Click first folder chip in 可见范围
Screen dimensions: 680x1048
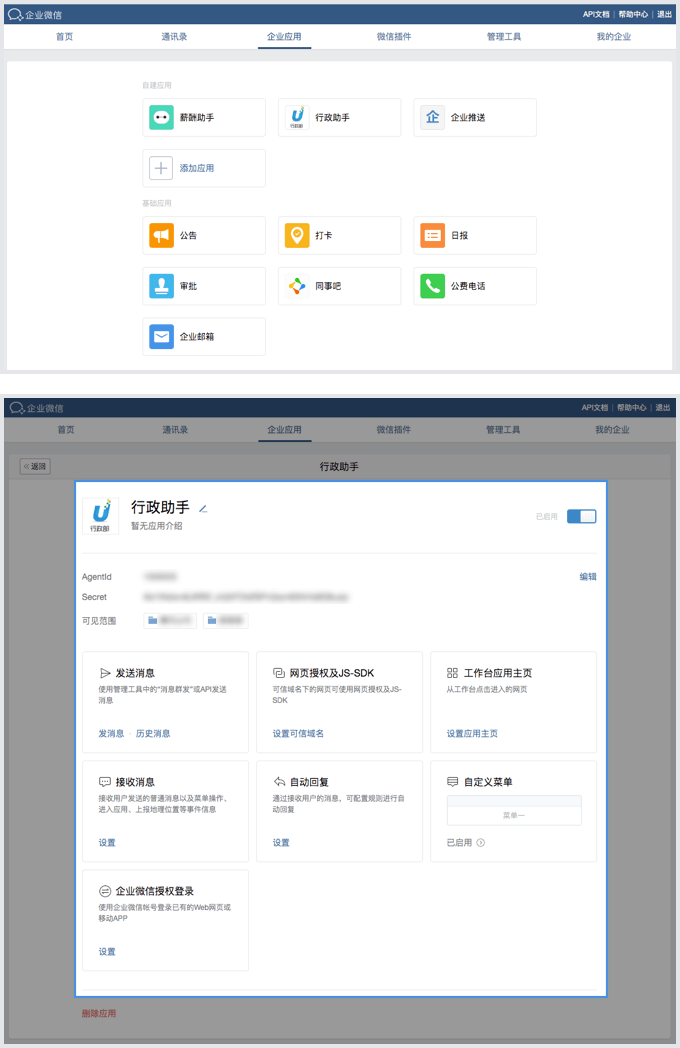point(171,621)
